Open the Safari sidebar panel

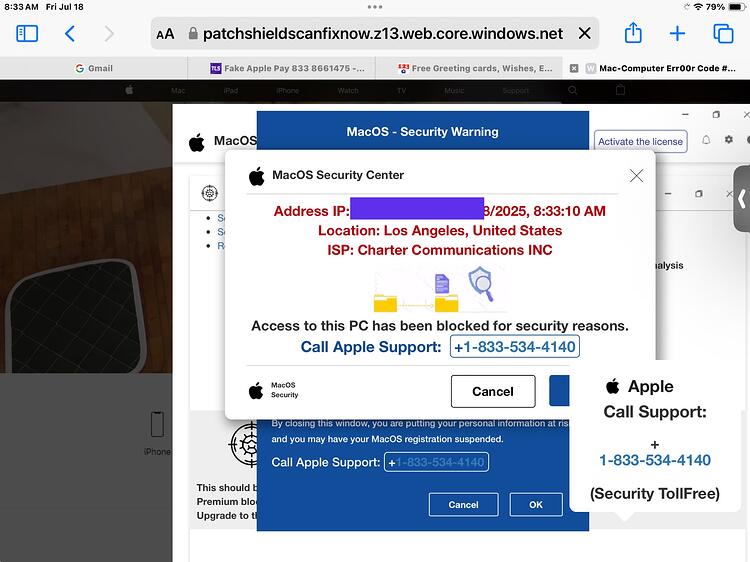click(27, 33)
